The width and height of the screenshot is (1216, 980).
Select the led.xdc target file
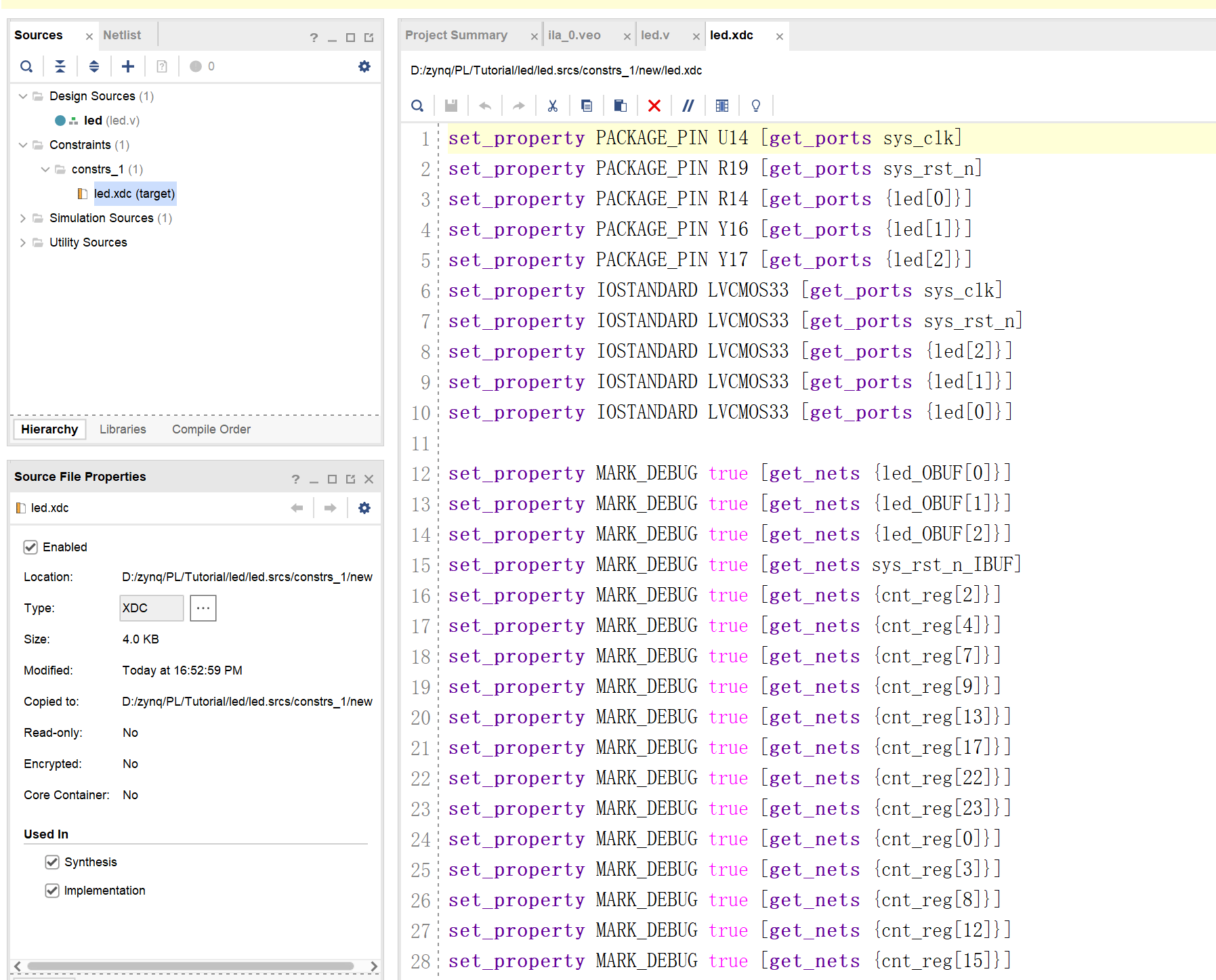[x=135, y=193]
